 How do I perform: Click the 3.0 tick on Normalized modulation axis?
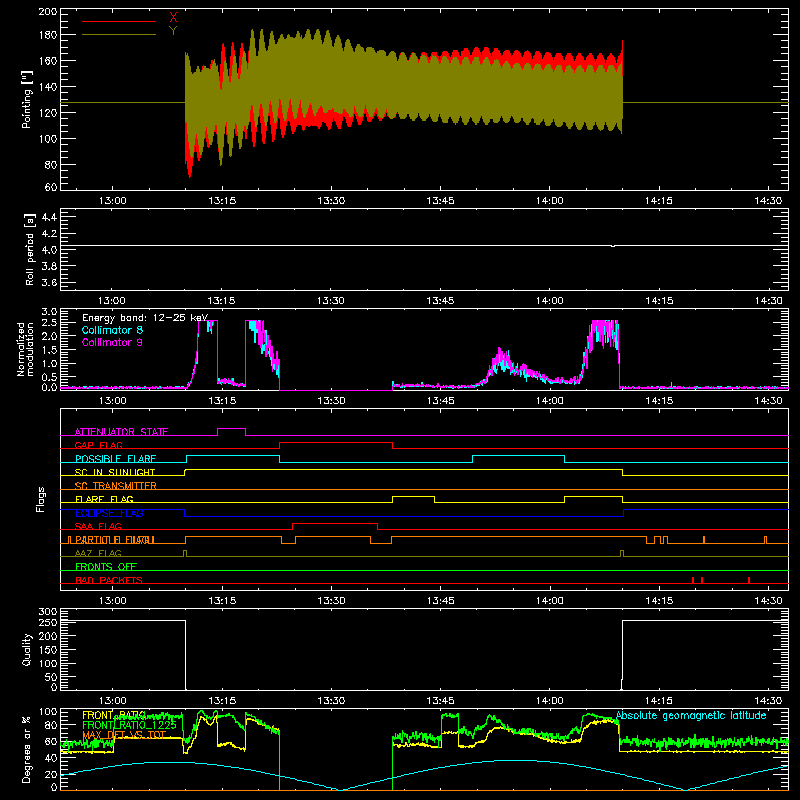coord(49,312)
